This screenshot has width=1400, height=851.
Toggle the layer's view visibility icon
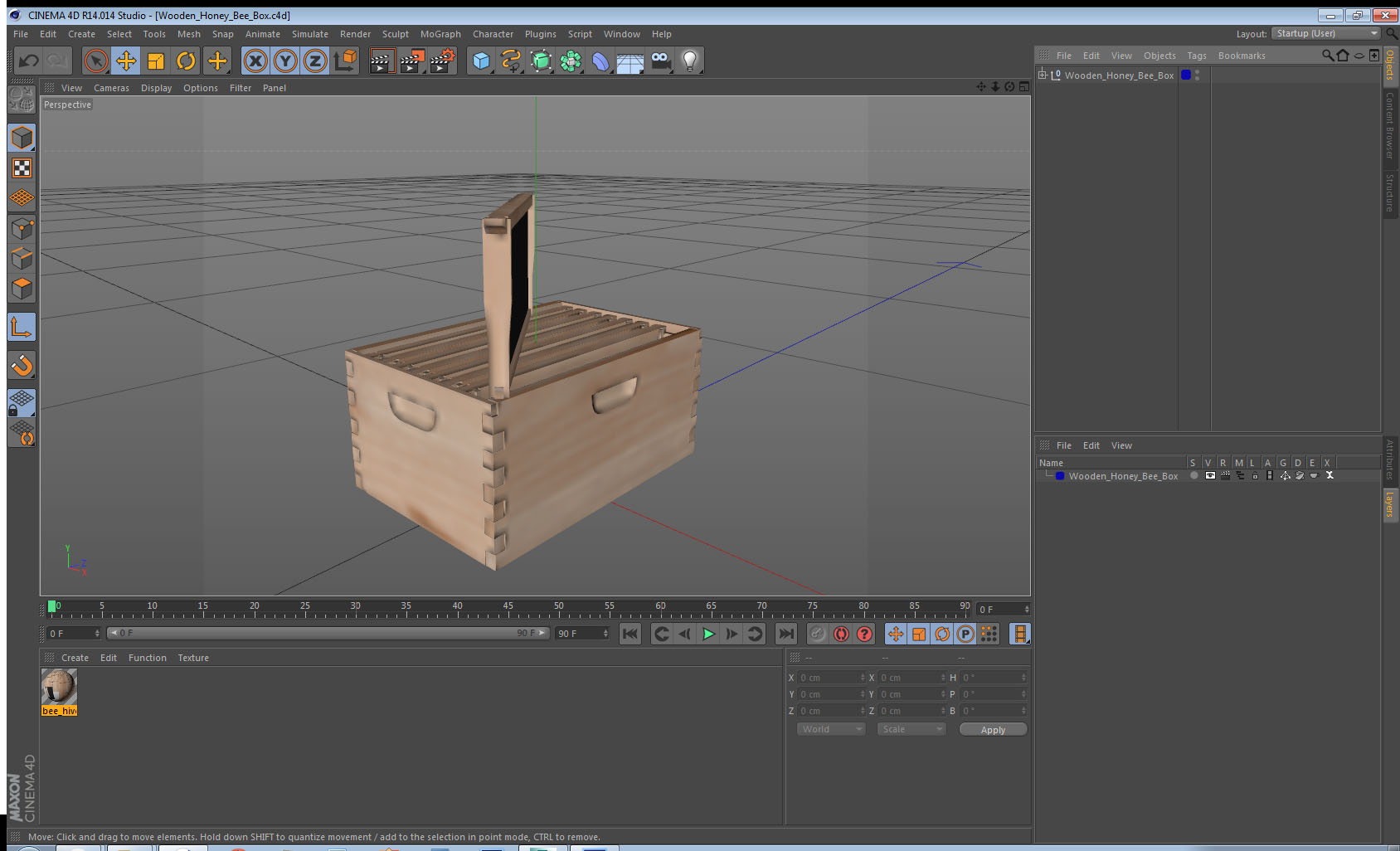tap(1210, 475)
